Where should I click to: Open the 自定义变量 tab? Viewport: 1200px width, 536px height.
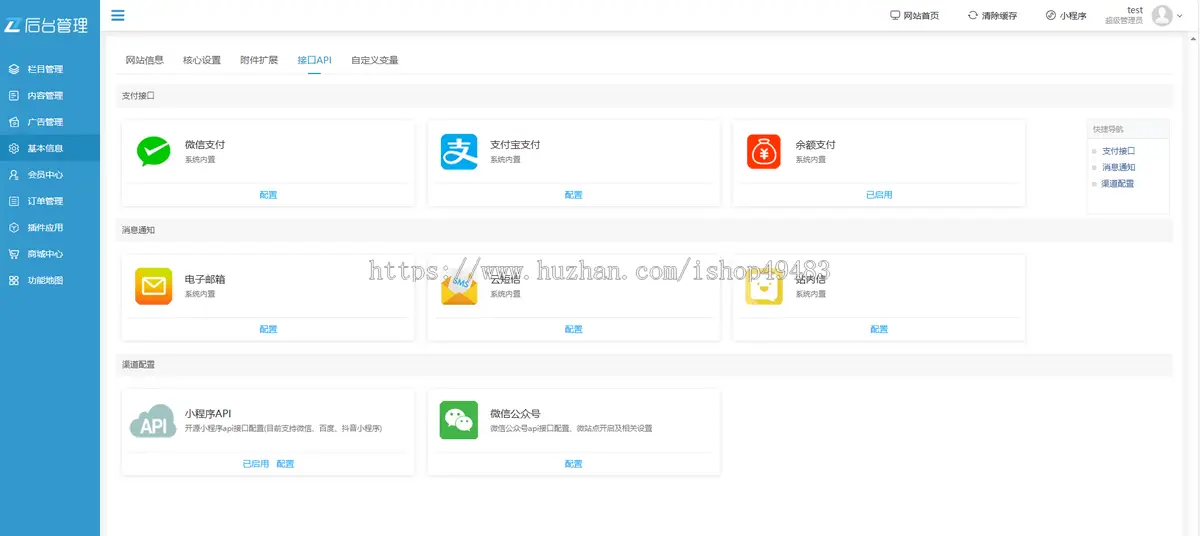(x=375, y=60)
